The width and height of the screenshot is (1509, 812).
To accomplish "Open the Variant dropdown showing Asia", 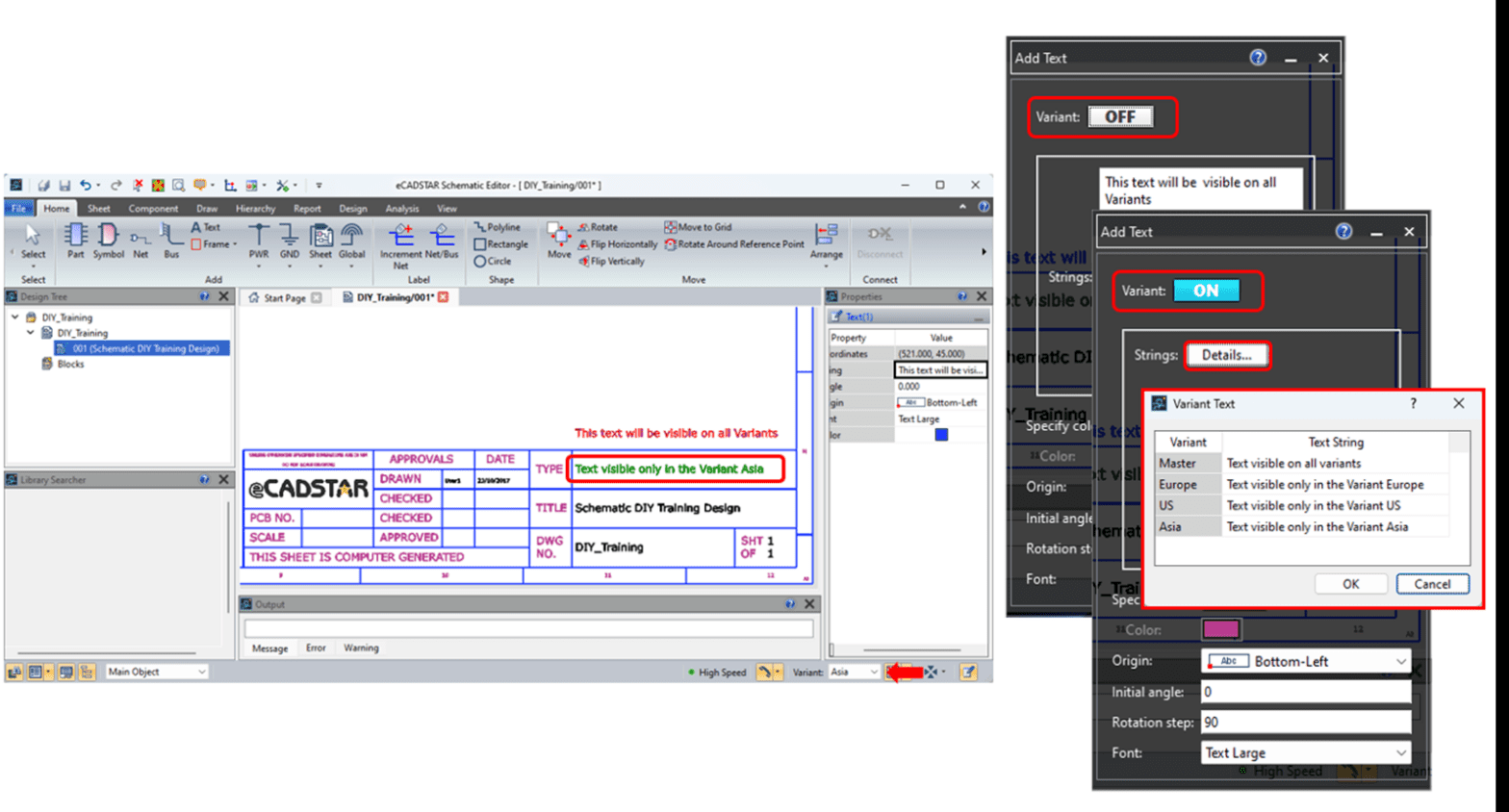I will click(x=854, y=672).
